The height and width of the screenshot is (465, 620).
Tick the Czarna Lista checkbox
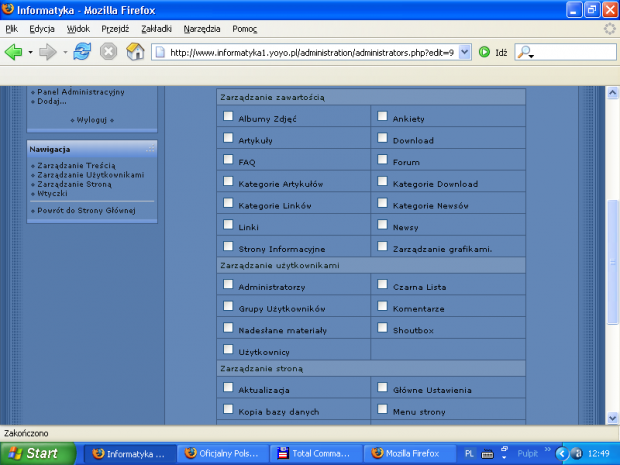pos(382,284)
